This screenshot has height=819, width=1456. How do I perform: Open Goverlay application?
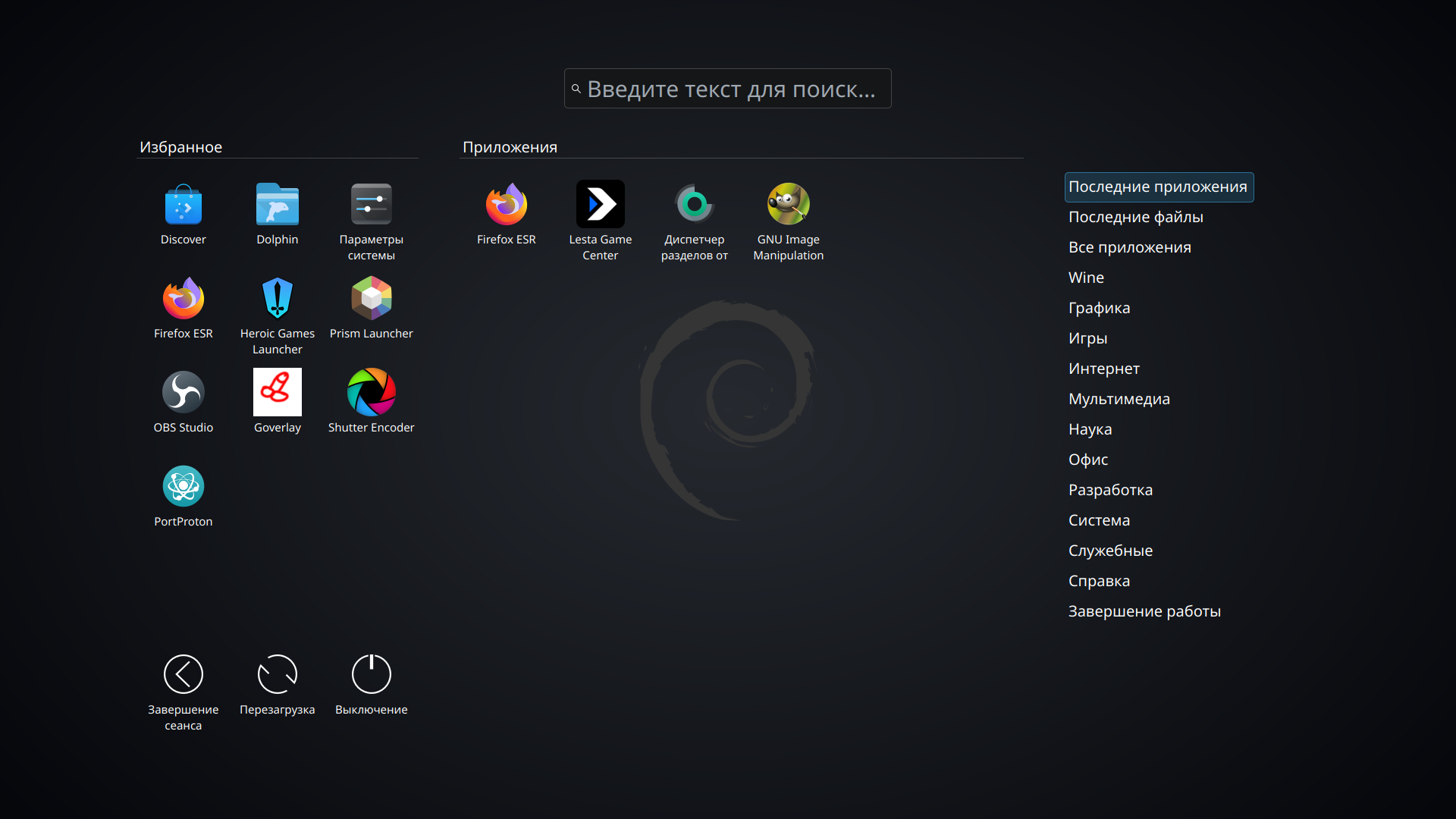point(278,393)
